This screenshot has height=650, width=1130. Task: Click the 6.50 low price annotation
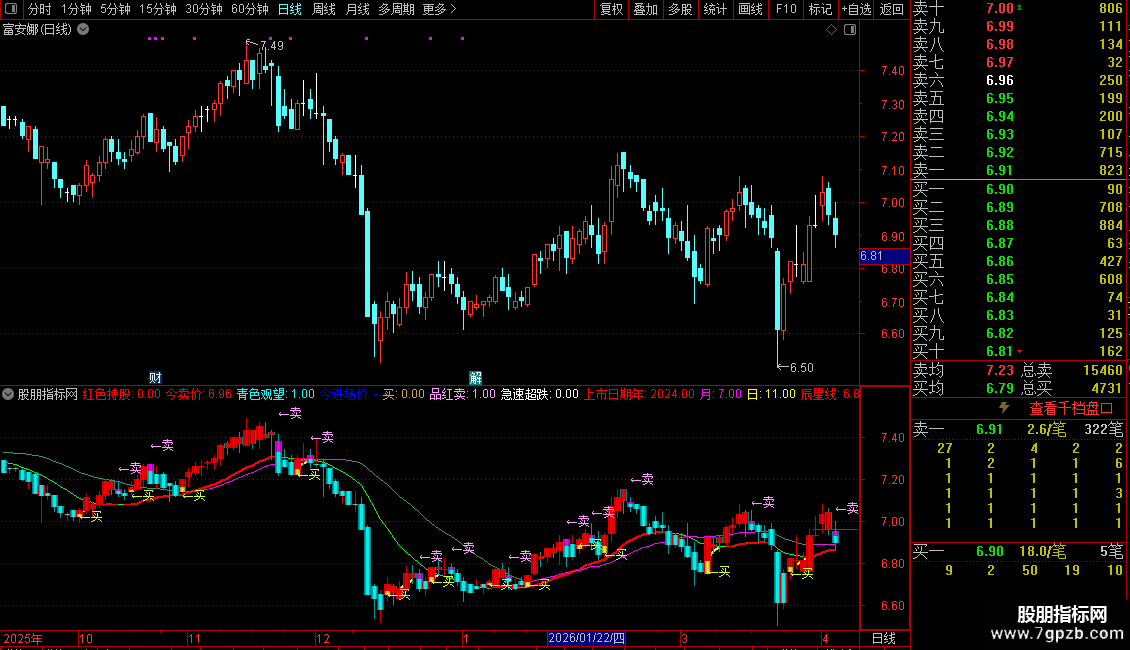click(801, 368)
